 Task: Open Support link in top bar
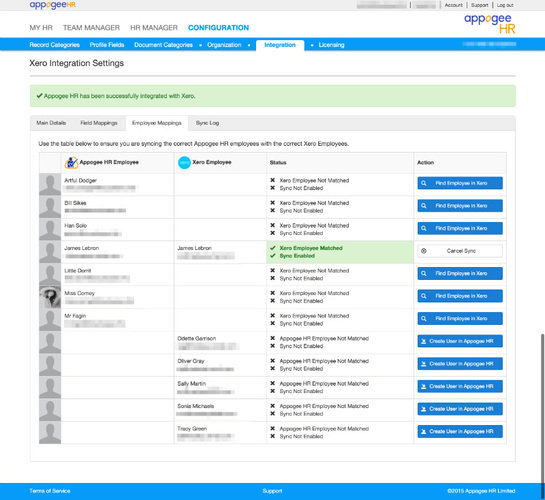(480, 5)
